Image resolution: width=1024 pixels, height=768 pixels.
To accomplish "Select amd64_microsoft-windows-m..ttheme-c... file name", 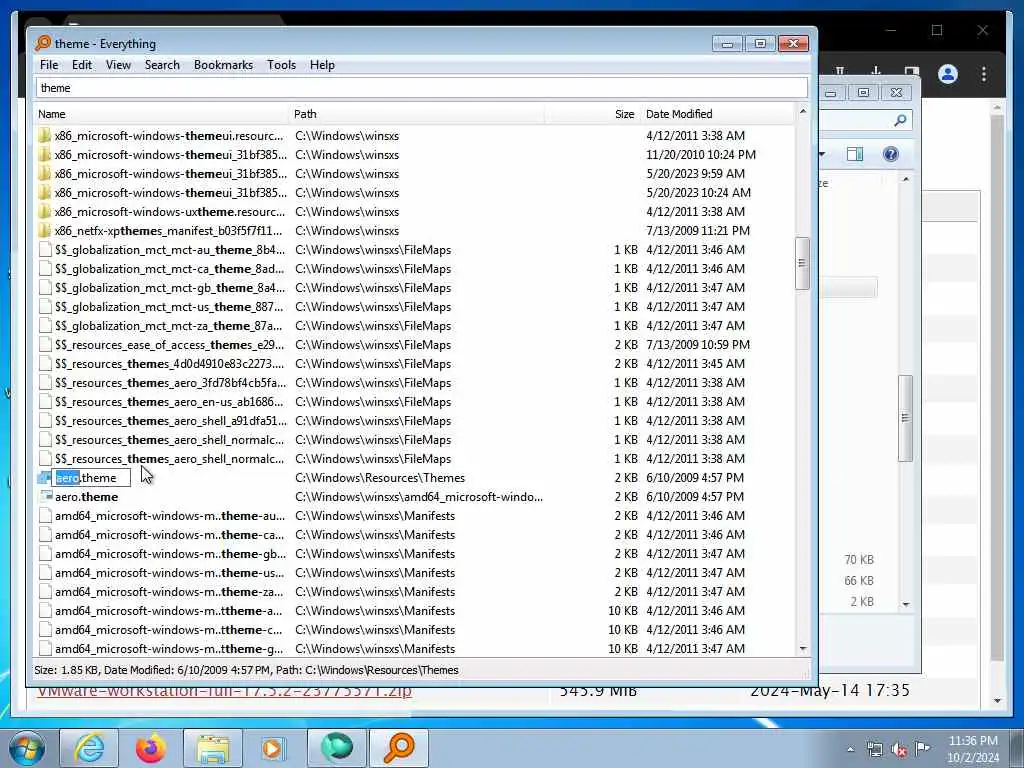I will [168, 630].
